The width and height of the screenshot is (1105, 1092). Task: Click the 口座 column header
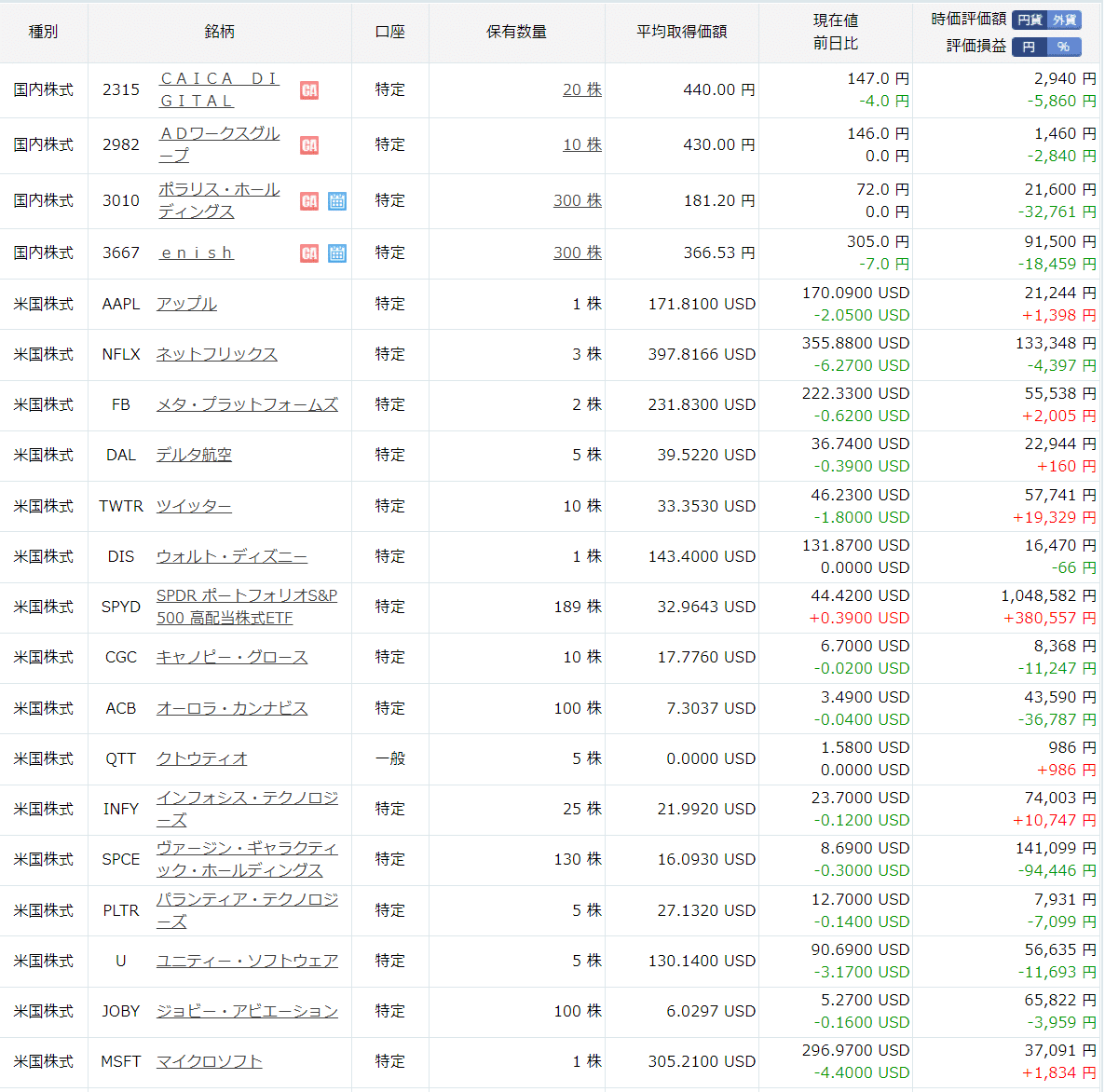pyautogui.click(x=389, y=32)
